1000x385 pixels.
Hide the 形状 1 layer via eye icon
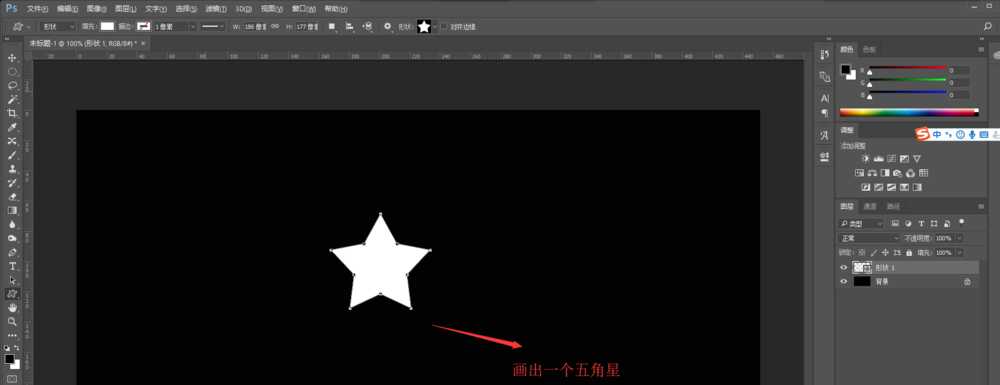click(844, 268)
